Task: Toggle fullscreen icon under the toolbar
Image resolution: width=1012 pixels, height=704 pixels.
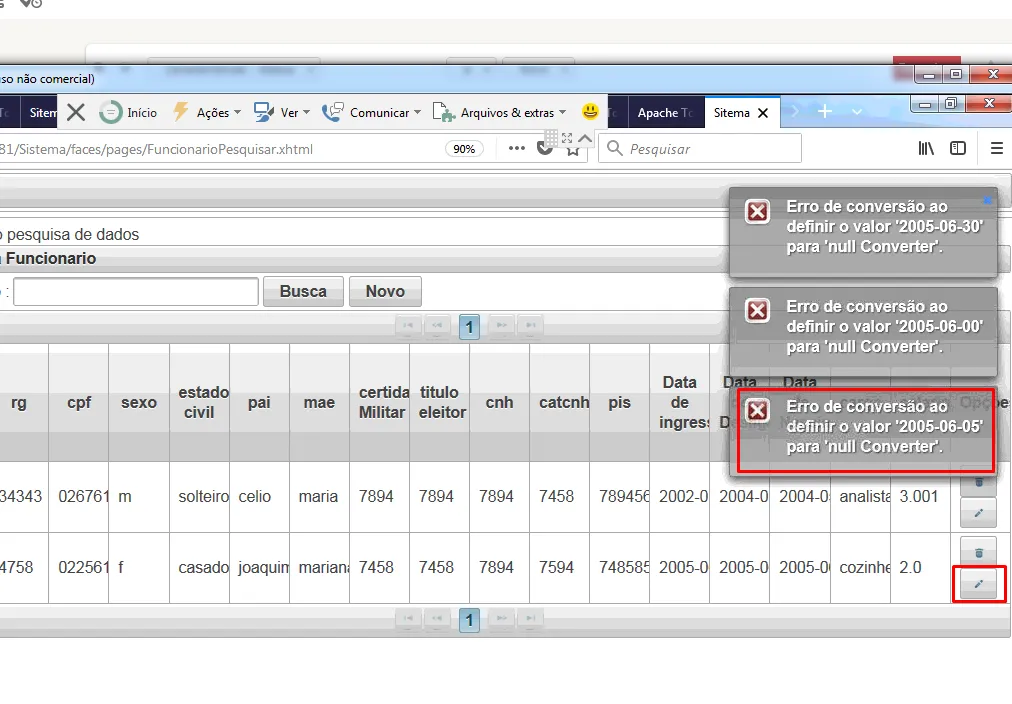Action: [x=567, y=138]
